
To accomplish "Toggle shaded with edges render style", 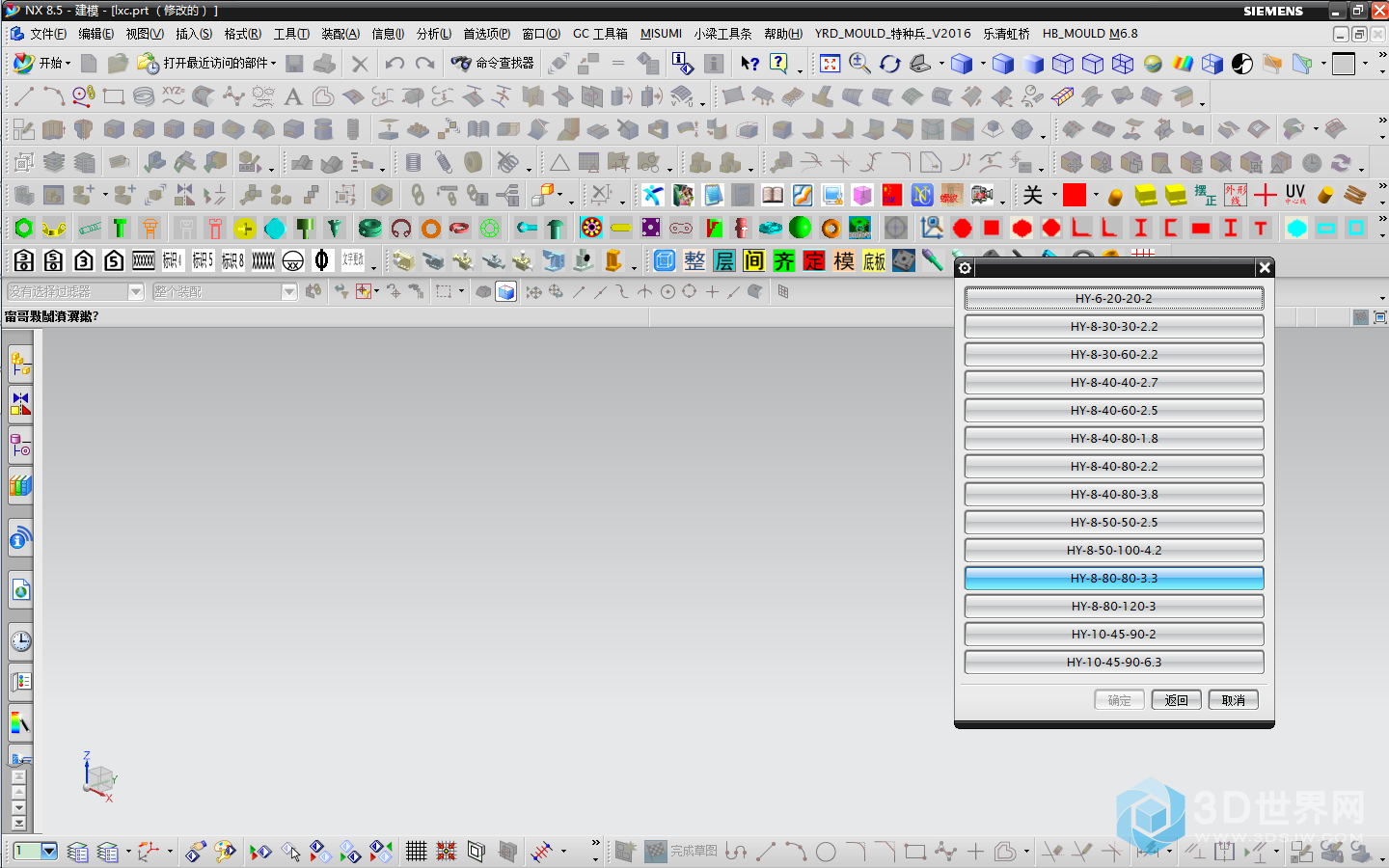I will coord(1003,64).
